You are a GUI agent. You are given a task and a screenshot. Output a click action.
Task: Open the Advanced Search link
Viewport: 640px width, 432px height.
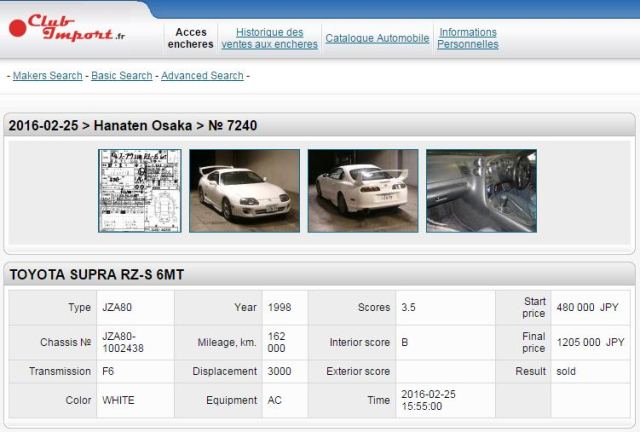202,76
